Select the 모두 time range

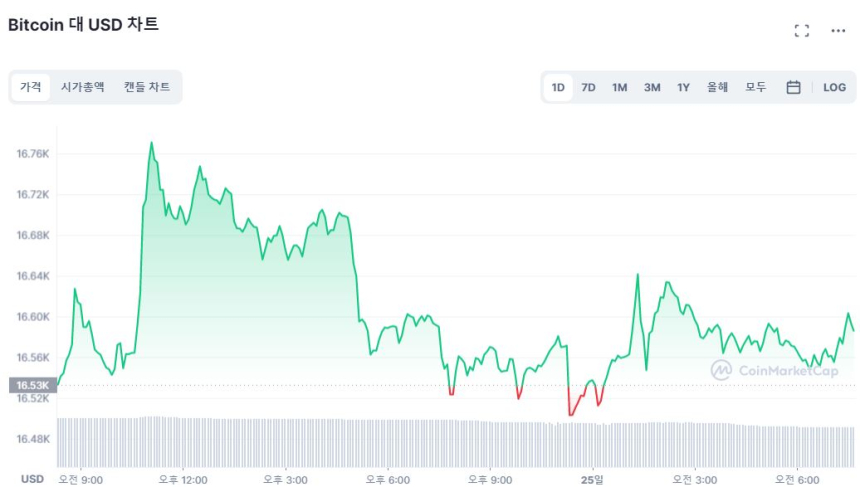756,87
